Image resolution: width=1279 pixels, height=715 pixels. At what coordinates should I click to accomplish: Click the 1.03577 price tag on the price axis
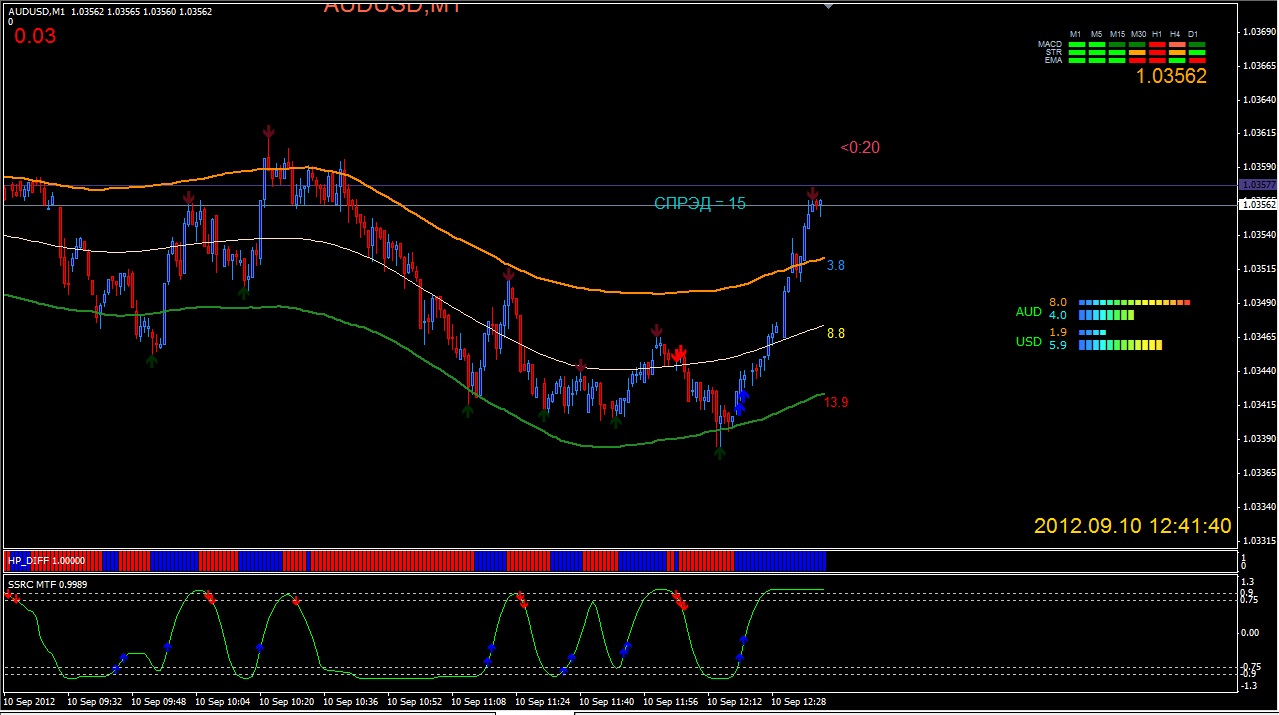(1257, 185)
